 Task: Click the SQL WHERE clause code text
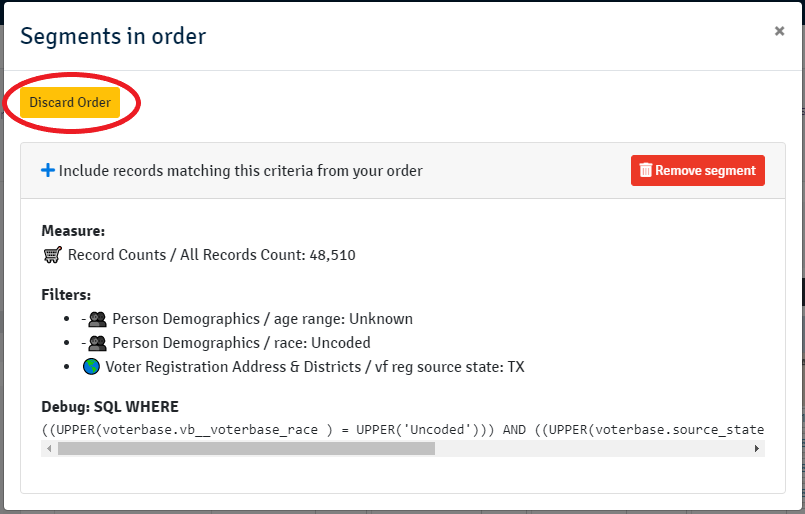click(x=403, y=429)
